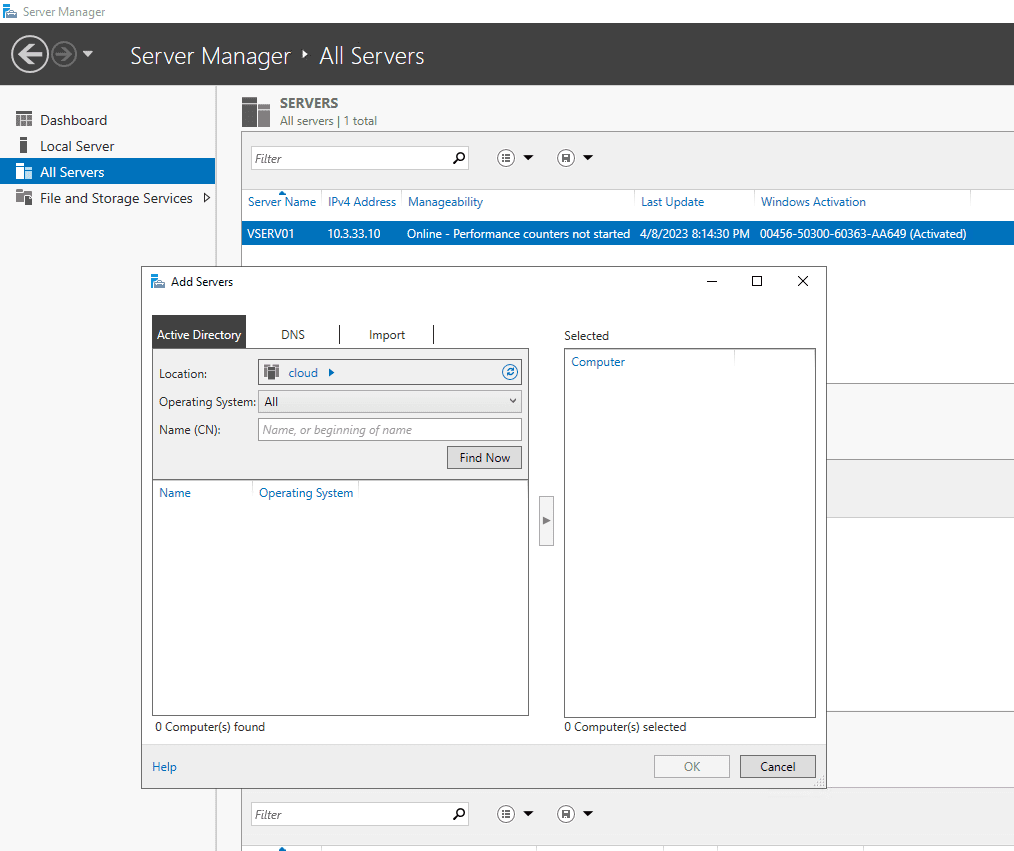Sort results by the Name column in Add Servers
Image resolution: width=1014 pixels, height=851 pixels.
[x=175, y=493]
